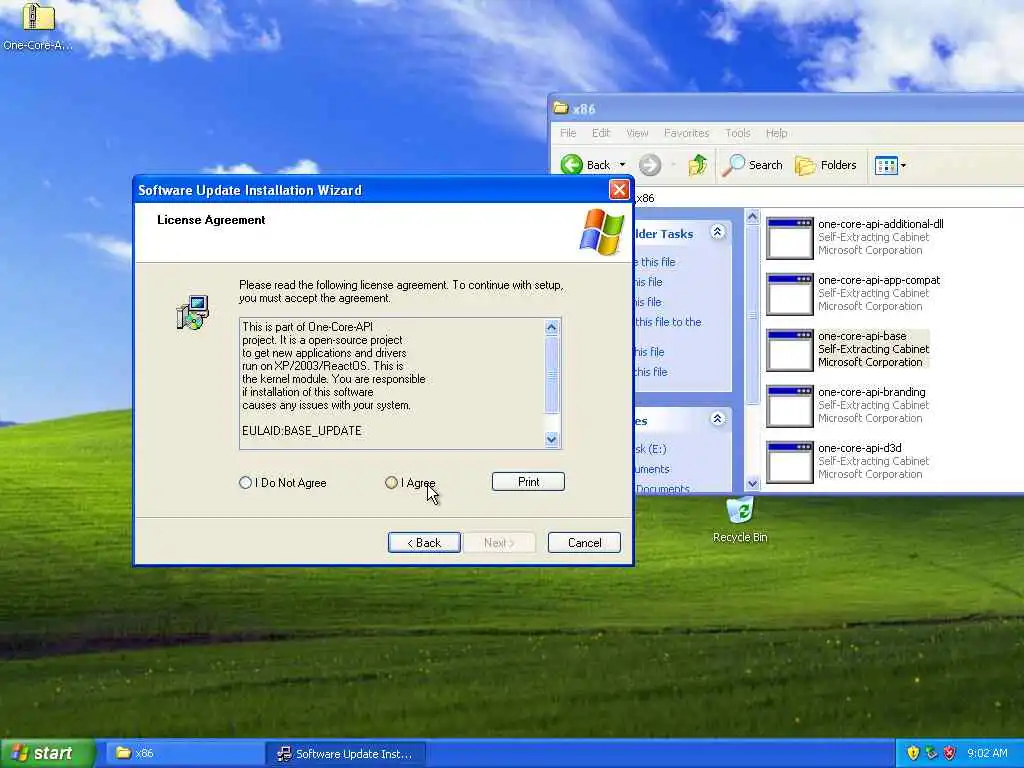Click the x86 folder icon in title bar

point(561,108)
